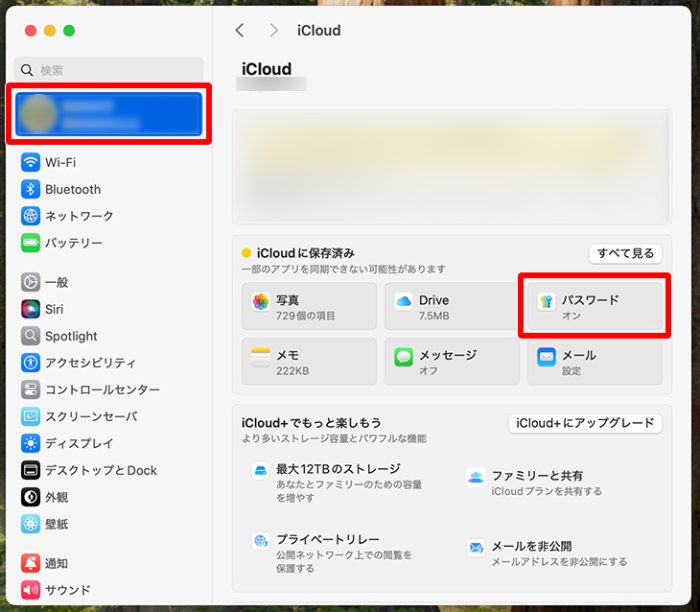700x612 pixels.
Task: Click the Wi-Fi icon in sidebar
Action: [x=31, y=162]
